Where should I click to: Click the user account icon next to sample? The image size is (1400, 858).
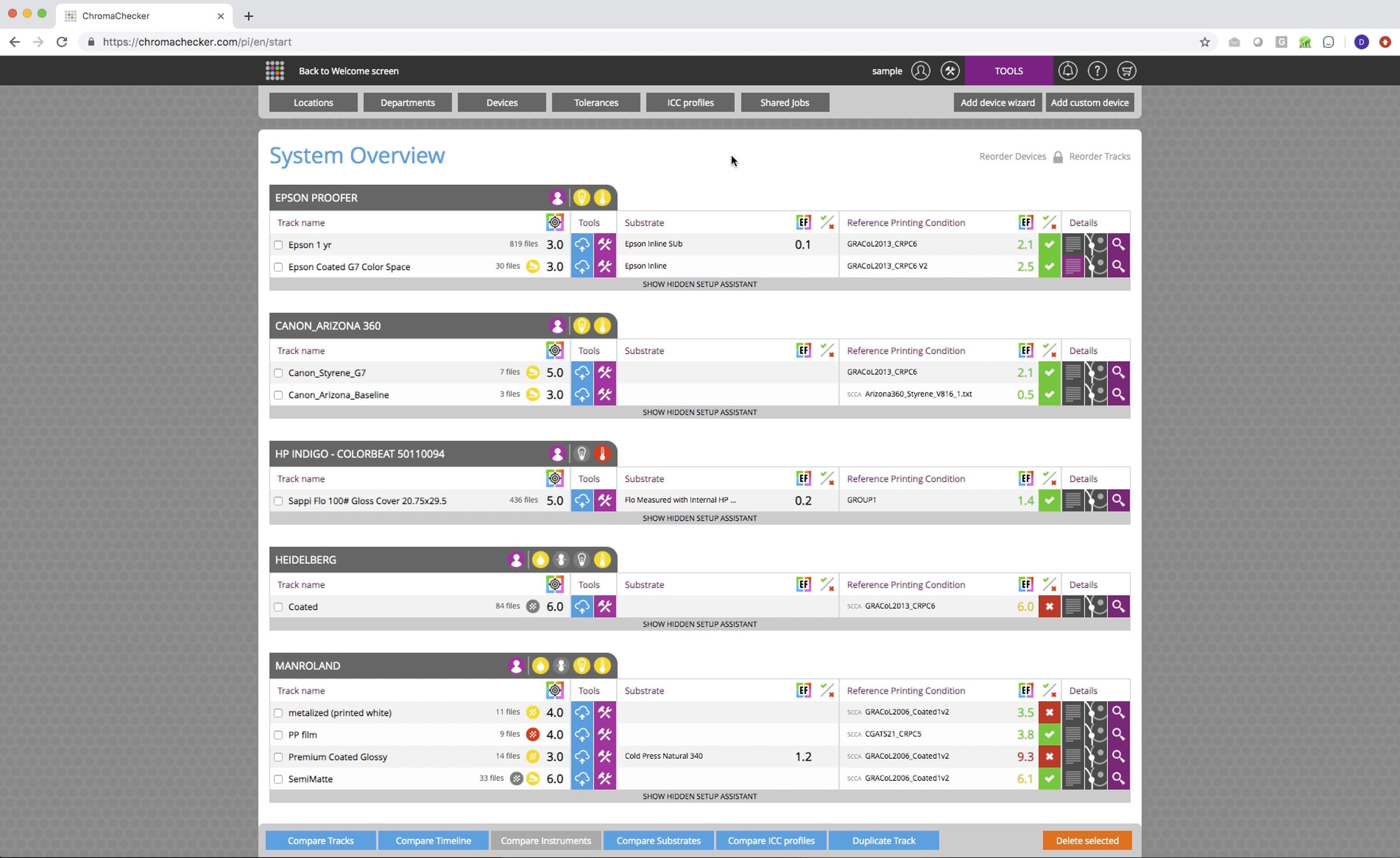pos(921,71)
